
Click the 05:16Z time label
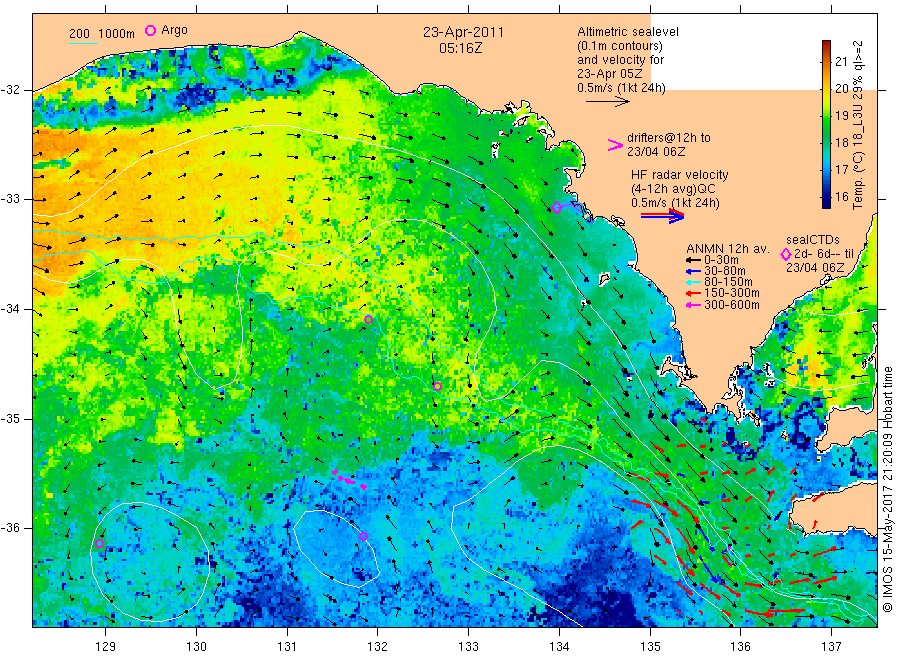click(460, 48)
